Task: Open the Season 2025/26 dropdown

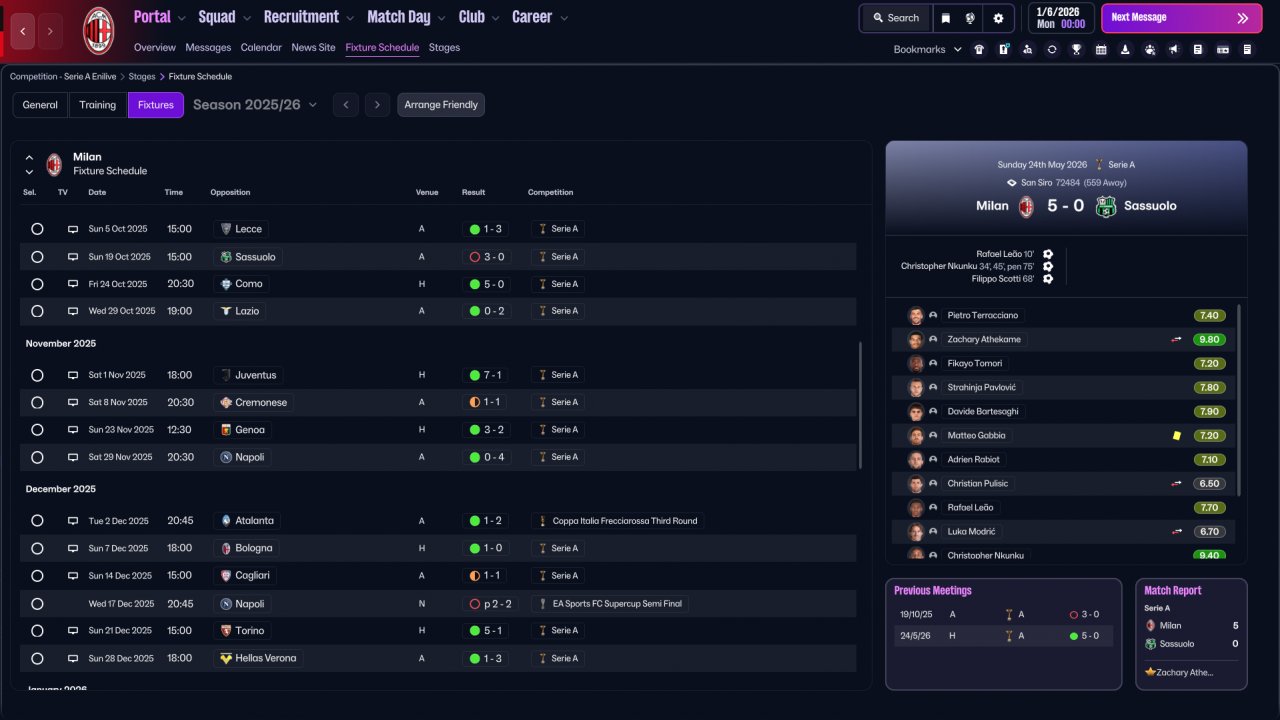Action: tap(255, 105)
